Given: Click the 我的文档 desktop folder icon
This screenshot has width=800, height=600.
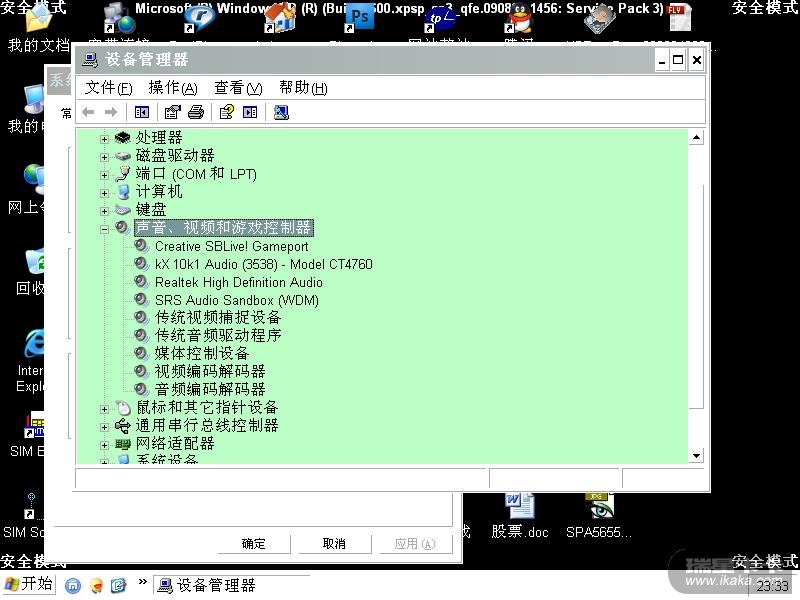Looking at the screenshot, I should click(x=37, y=20).
